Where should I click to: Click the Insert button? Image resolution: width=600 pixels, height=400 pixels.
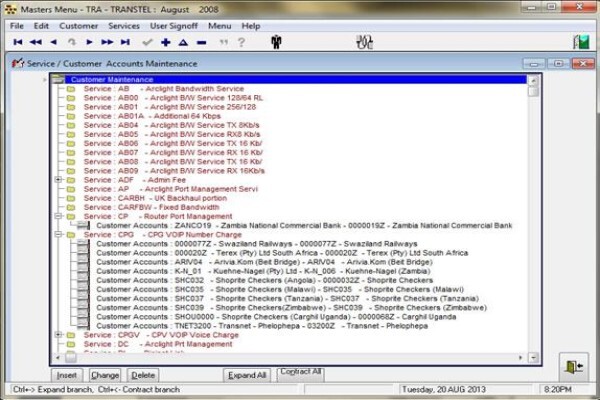point(66,375)
